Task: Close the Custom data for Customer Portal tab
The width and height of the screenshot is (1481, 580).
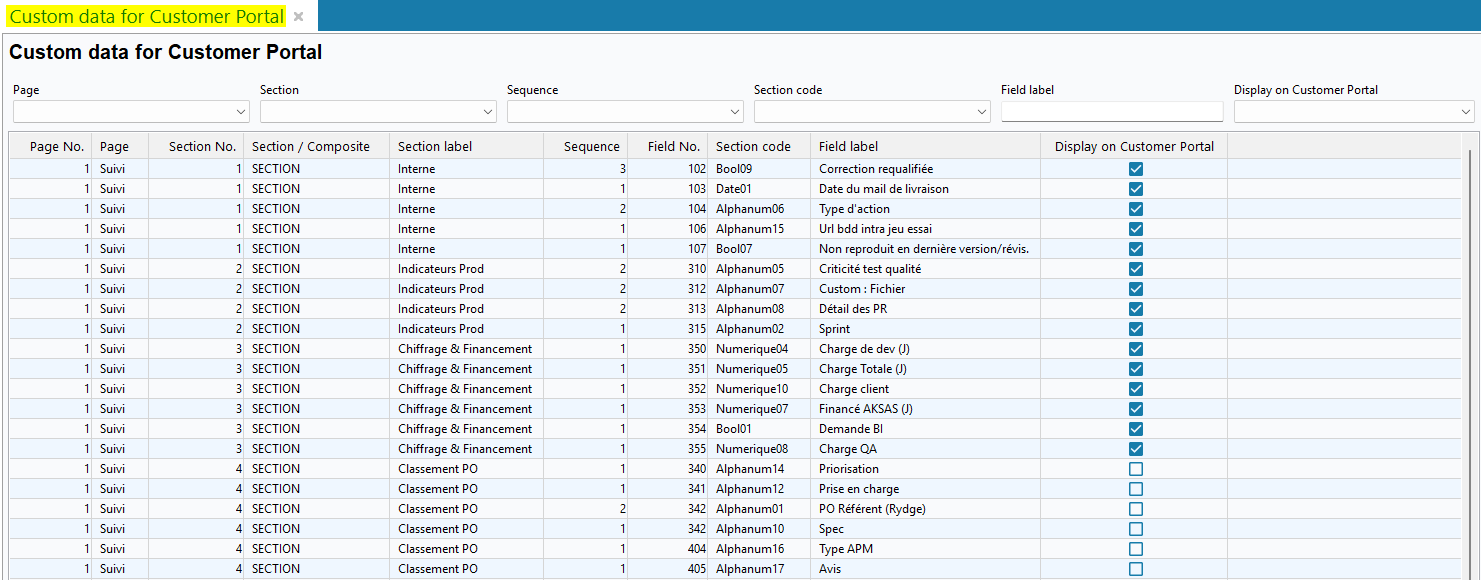Action: tap(298, 17)
